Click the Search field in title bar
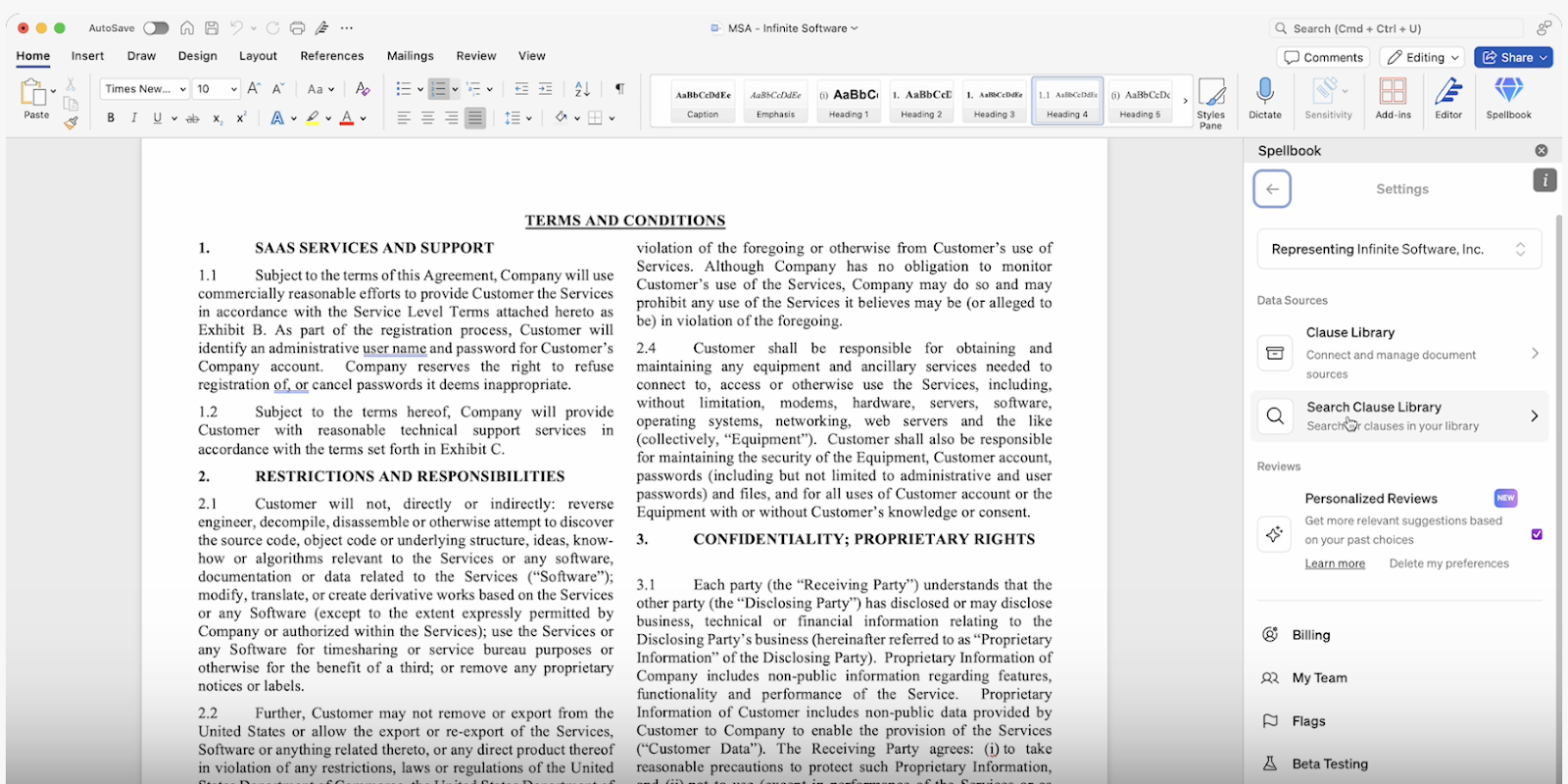 (1396, 28)
